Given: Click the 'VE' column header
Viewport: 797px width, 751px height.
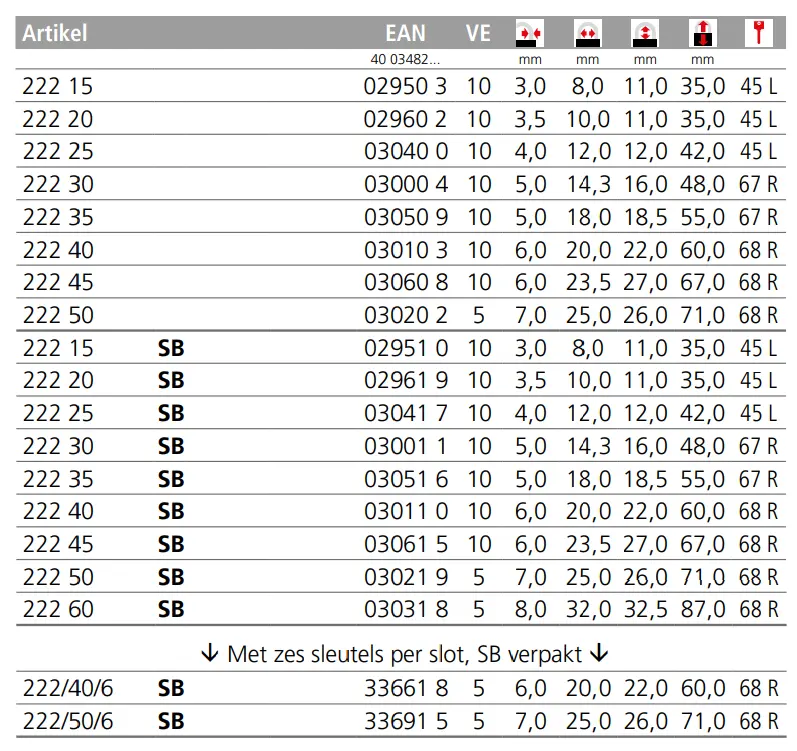Looking at the screenshot, I should click(x=478, y=34).
